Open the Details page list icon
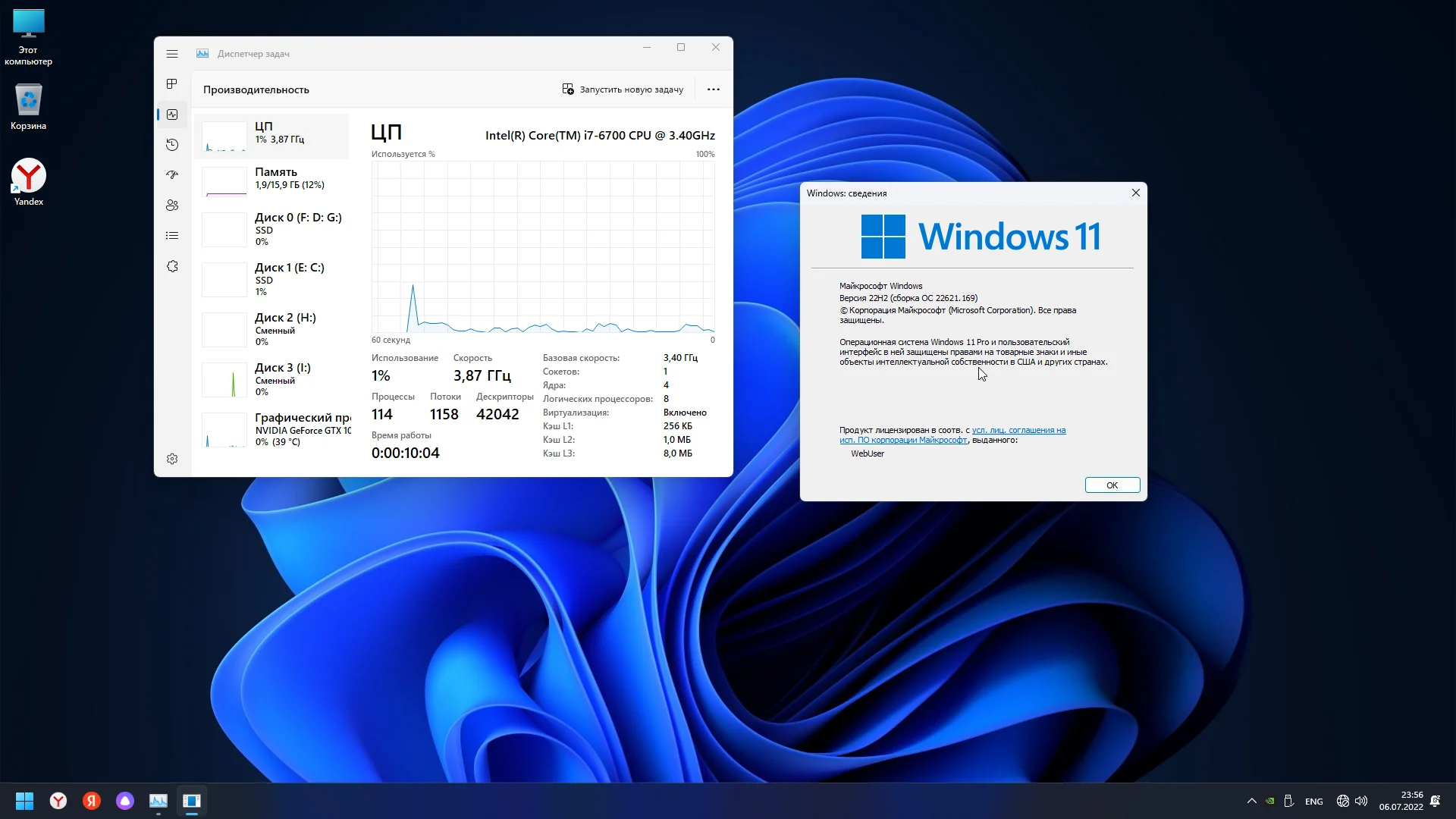The width and height of the screenshot is (1456, 819). 172,236
